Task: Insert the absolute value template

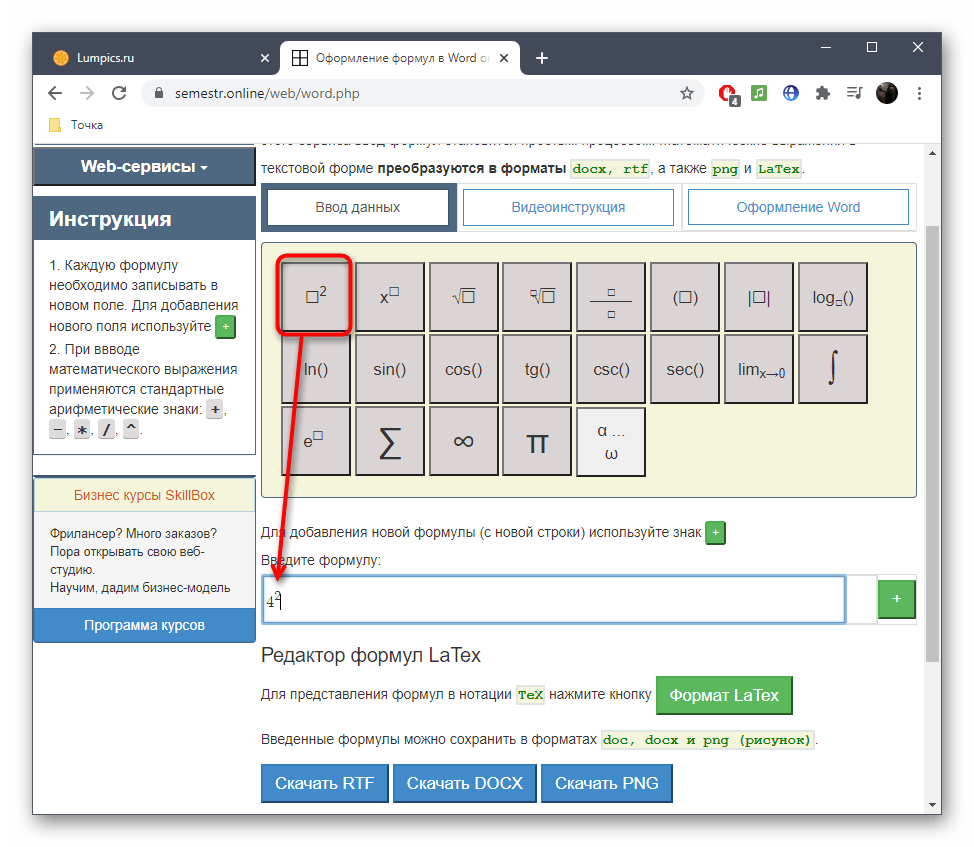Action: [758, 296]
